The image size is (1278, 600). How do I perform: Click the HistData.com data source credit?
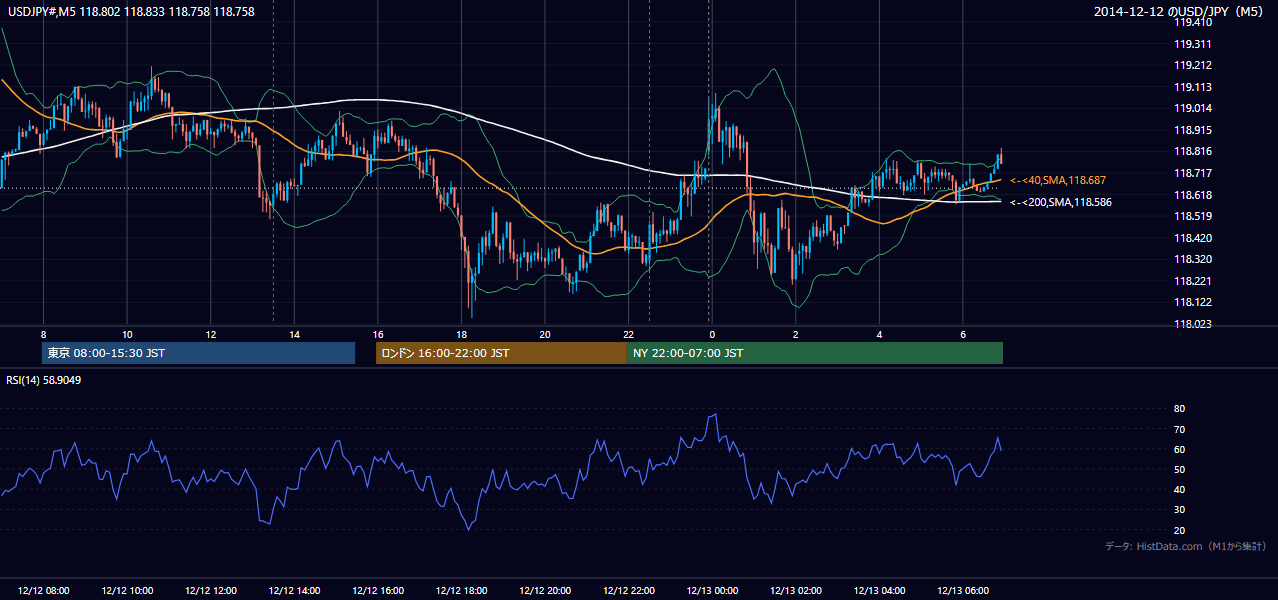(1185, 546)
